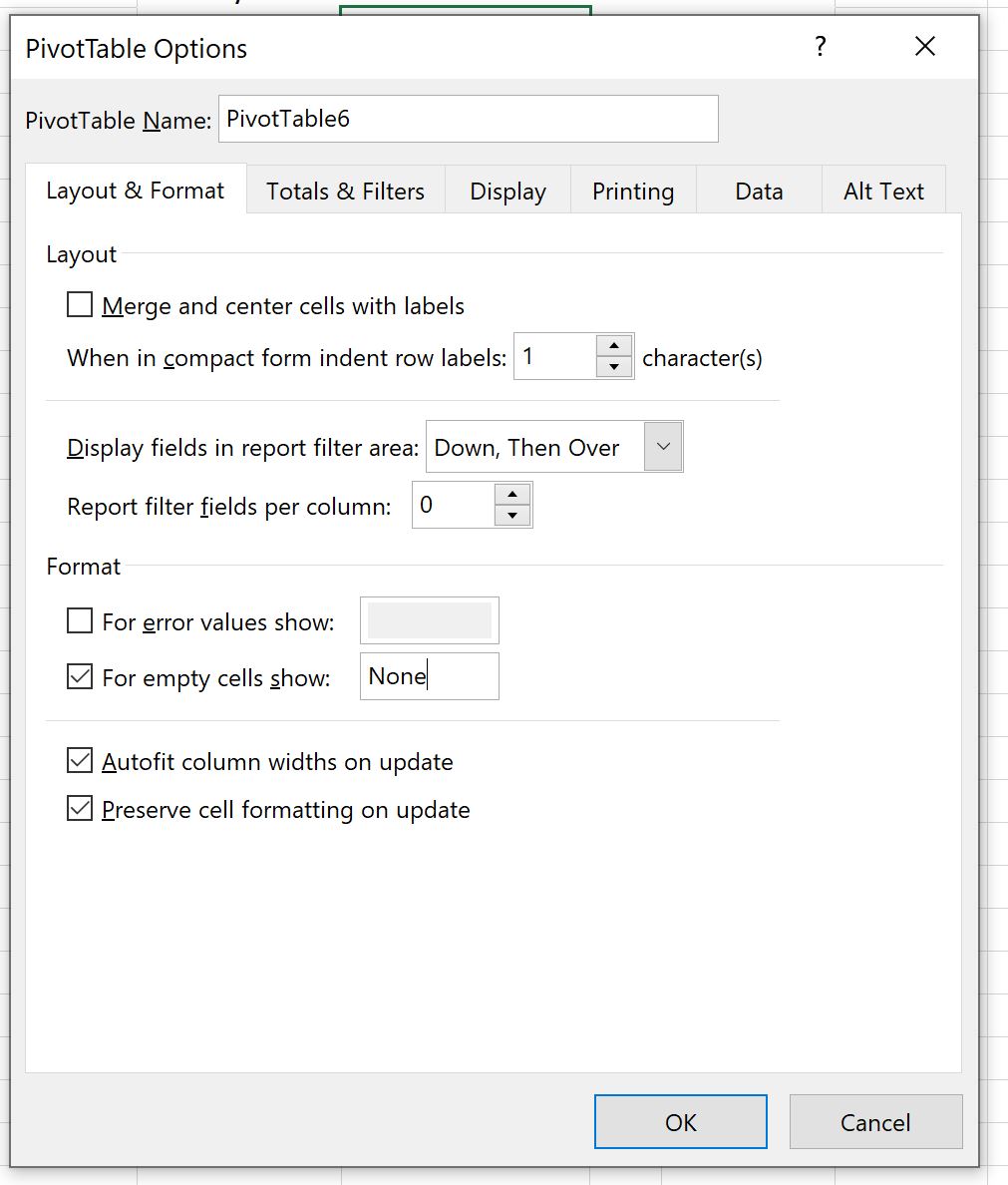1008x1185 pixels.
Task: Decrease report filter fields per column
Action: point(512,516)
